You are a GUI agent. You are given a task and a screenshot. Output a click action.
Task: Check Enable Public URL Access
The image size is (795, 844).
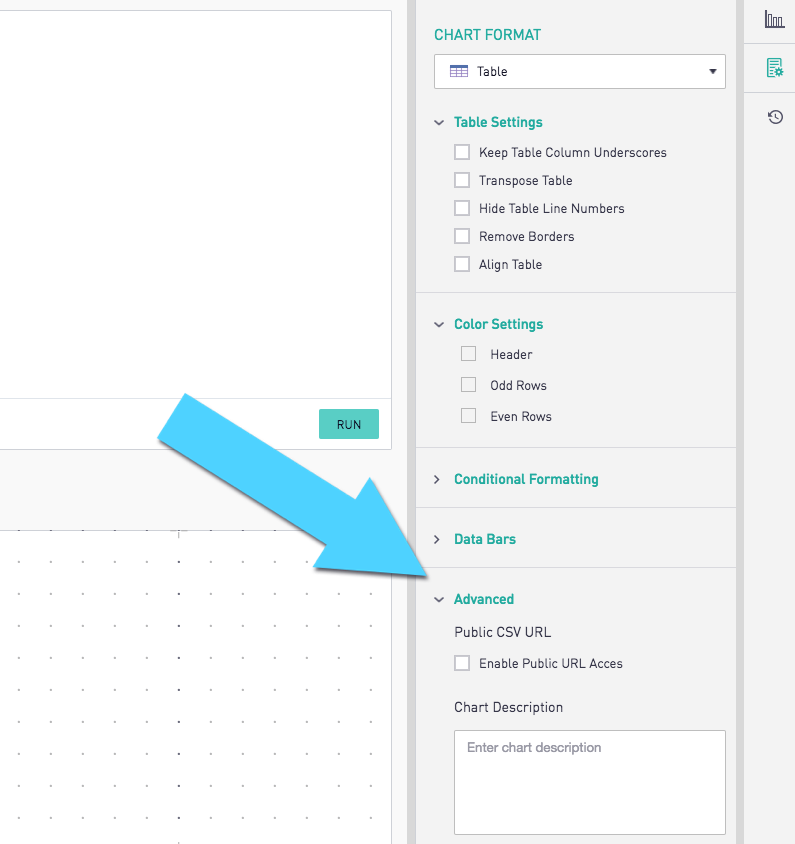click(x=462, y=663)
